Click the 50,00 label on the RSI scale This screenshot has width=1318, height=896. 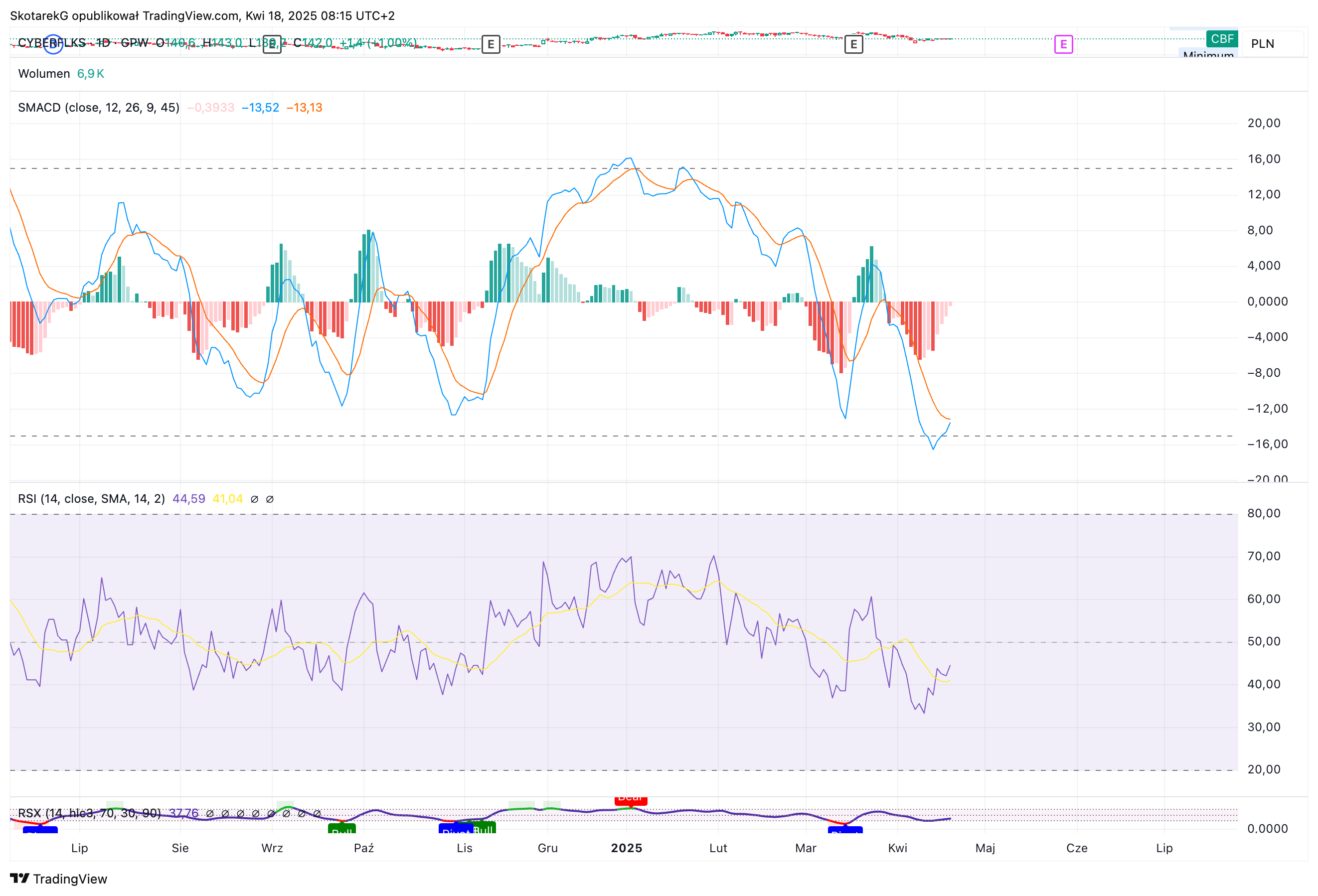1264,641
